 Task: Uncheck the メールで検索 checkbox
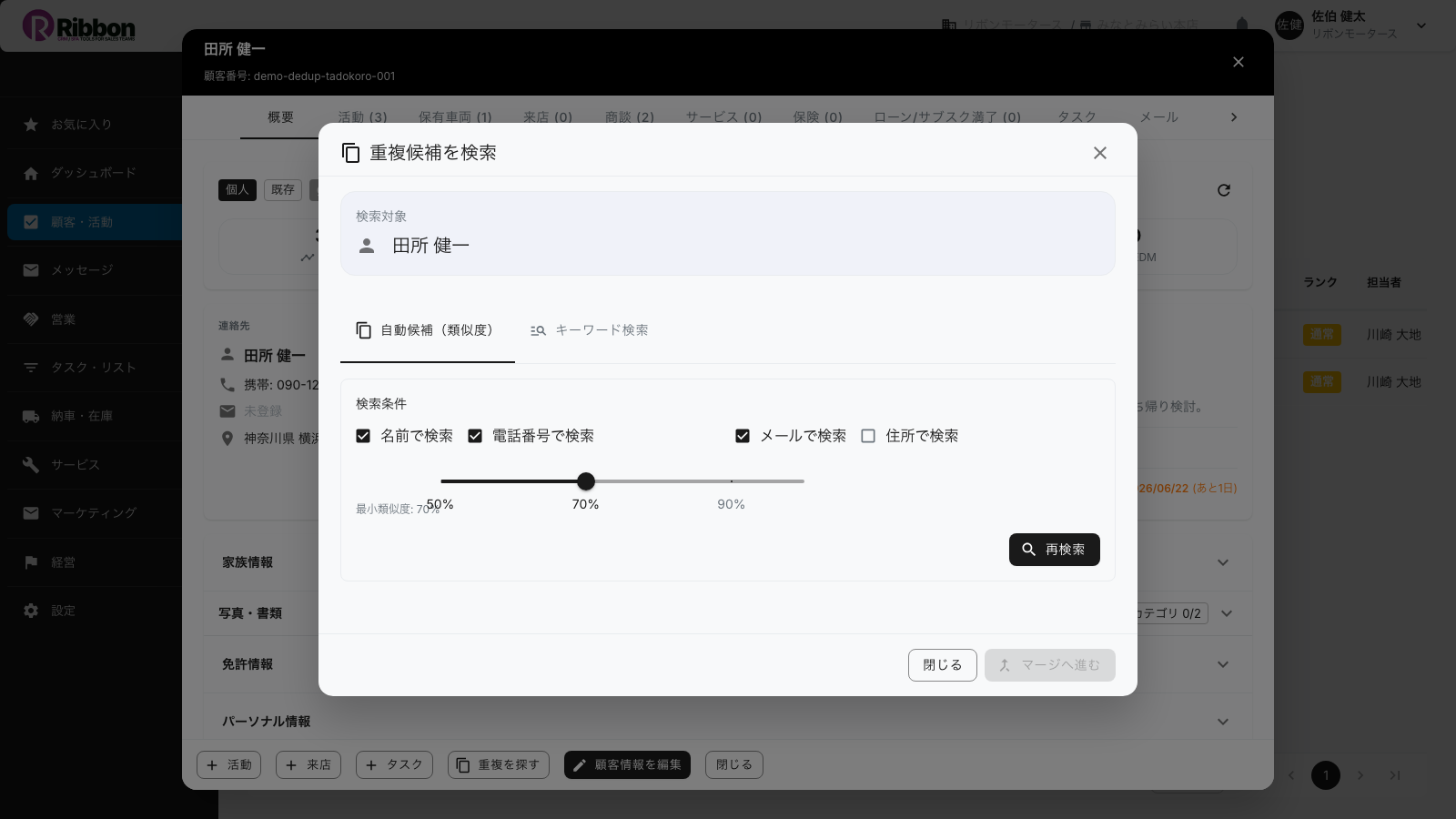(x=743, y=436)
